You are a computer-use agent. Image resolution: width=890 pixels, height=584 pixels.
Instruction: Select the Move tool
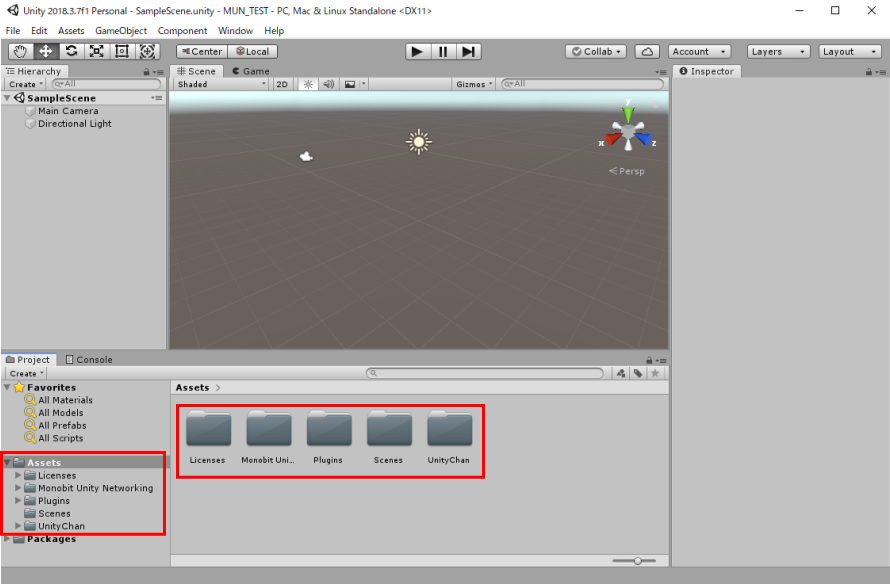click(x=45, y=52)
